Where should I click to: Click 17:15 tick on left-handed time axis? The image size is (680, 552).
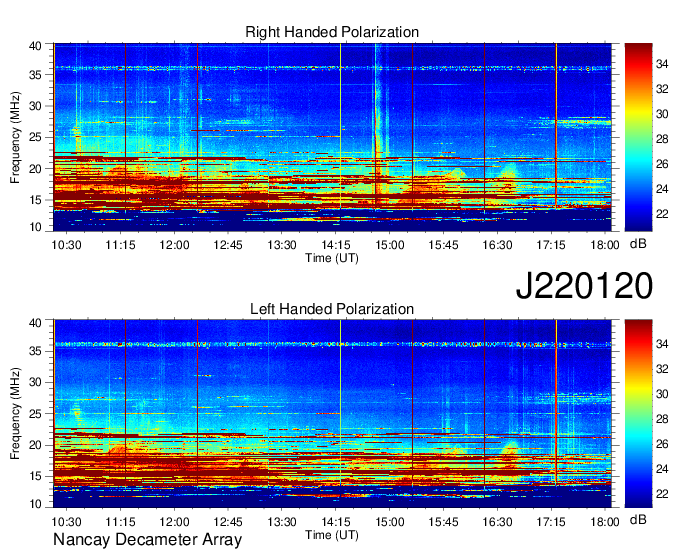pyautogui.click(x=551, y=522)
